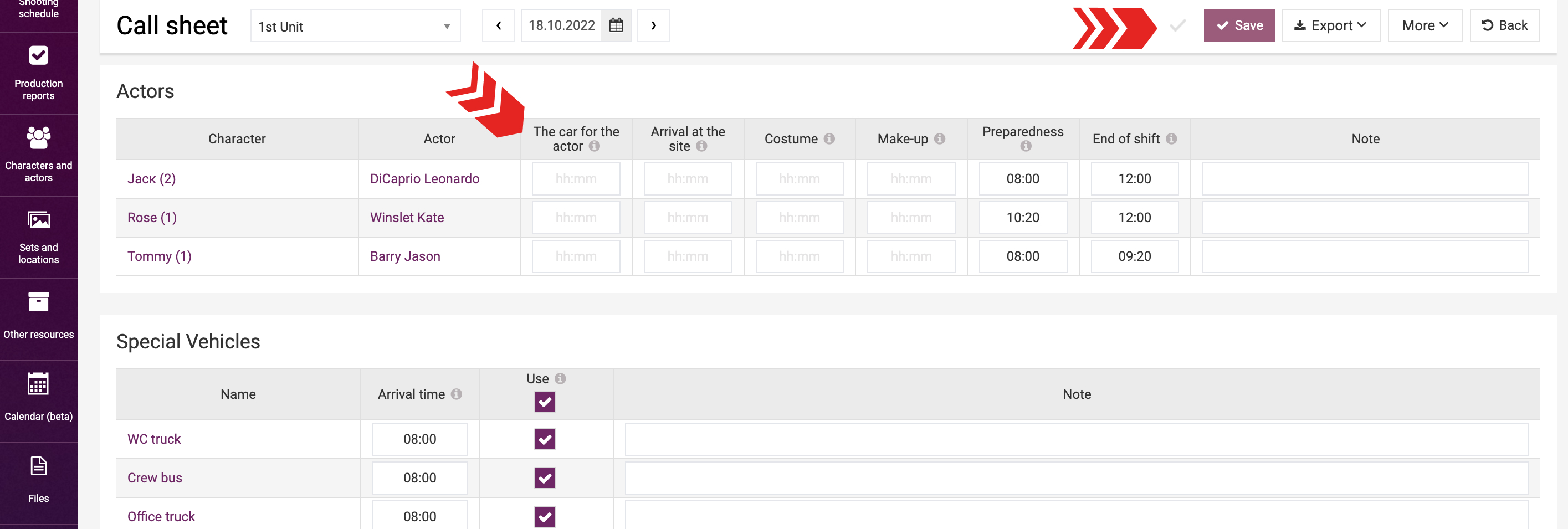
Task: Edit Preparedness 08:00 for Jack
Action: click(1023, 179)
